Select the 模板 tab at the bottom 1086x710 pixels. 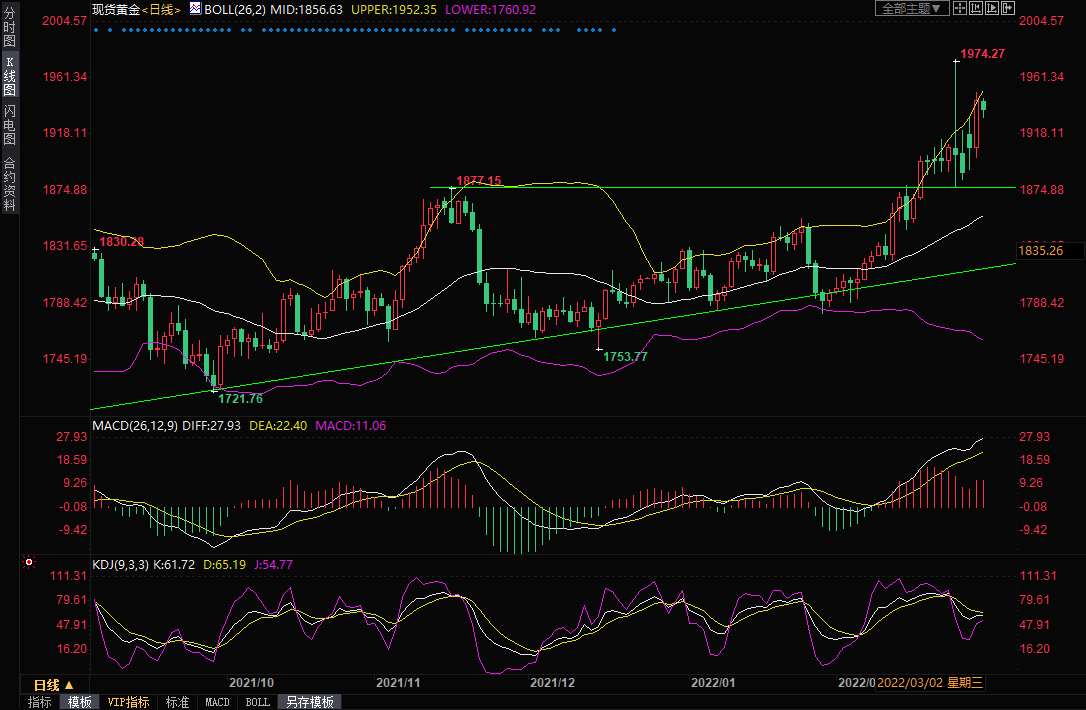[80, 702]
